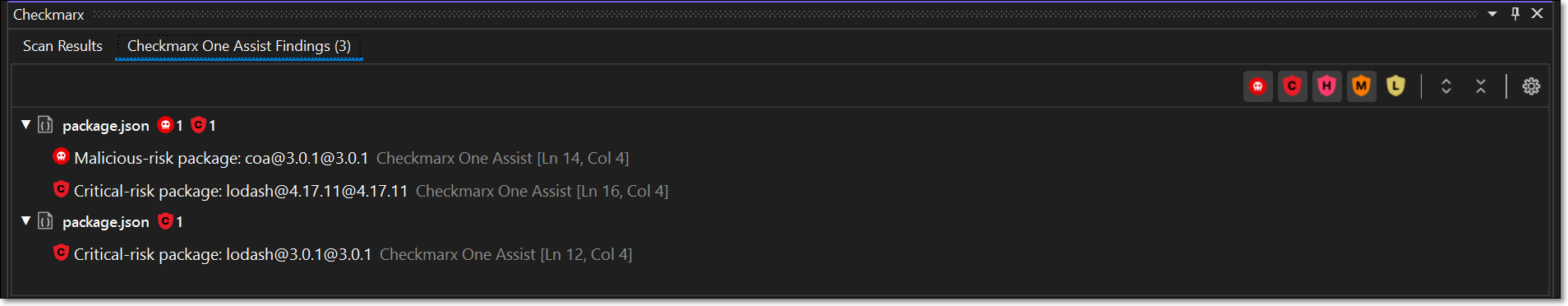The image size is (1568, 306).
Task: Switch to the Scan Results tab
Action: (62, 46)
